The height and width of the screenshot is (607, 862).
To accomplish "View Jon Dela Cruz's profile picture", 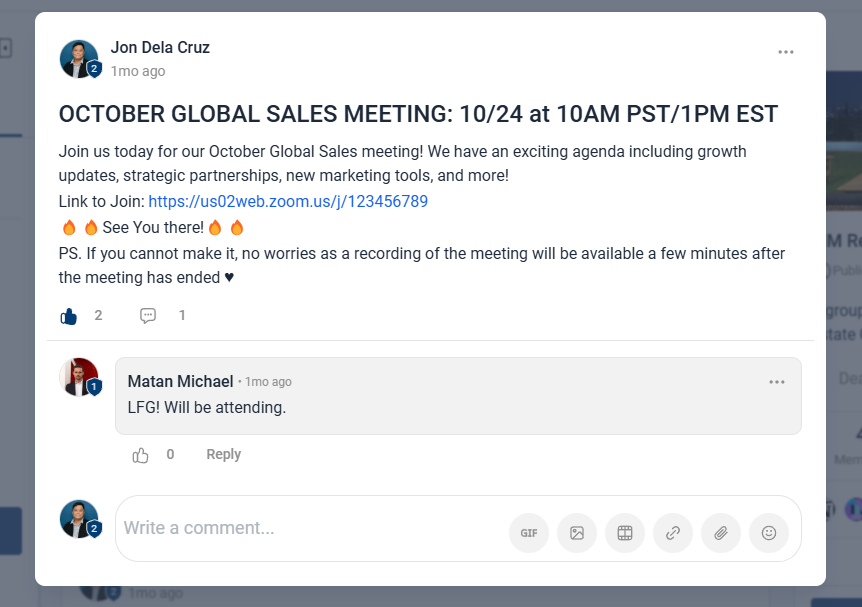I will (79, 58).
